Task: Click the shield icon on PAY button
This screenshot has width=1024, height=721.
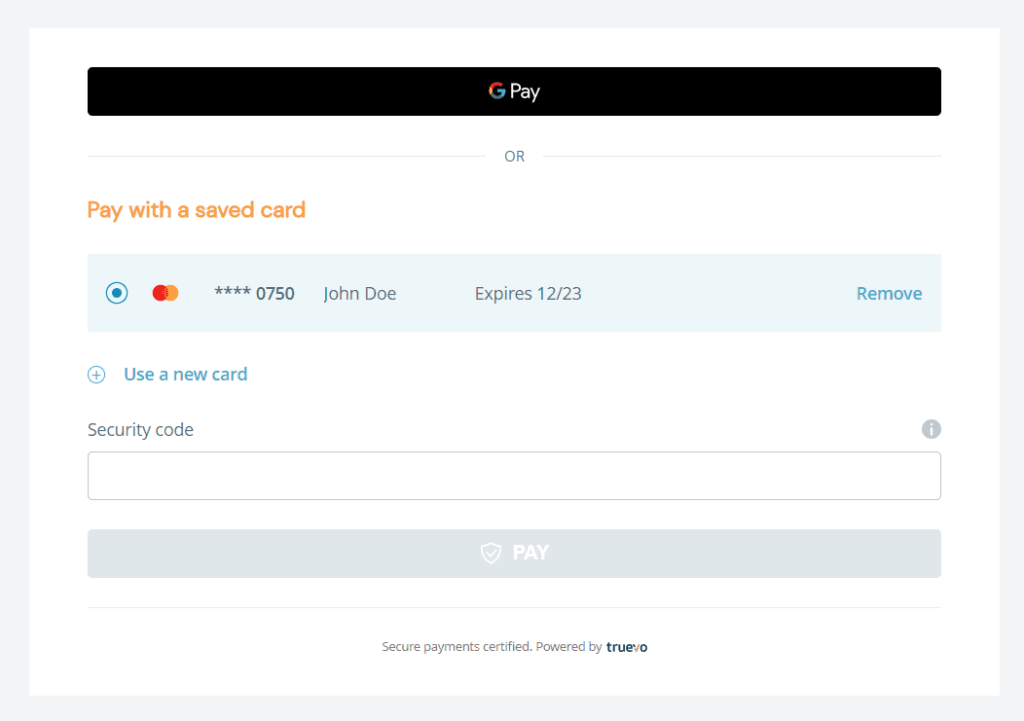Action: click(491, 553)
